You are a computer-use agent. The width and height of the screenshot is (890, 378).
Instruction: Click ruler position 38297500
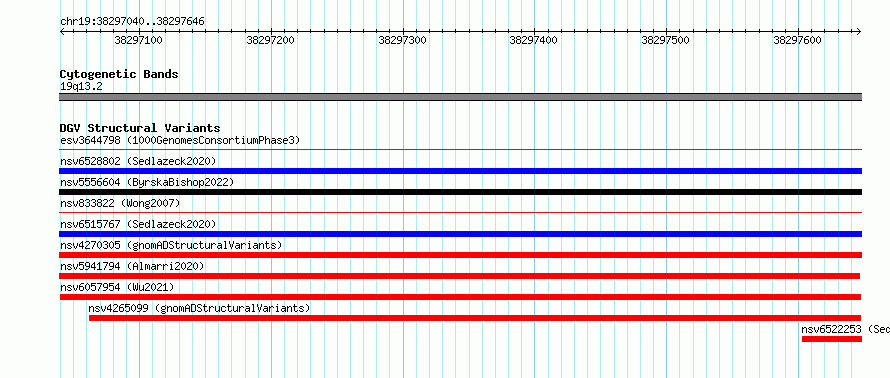(665, 40)
